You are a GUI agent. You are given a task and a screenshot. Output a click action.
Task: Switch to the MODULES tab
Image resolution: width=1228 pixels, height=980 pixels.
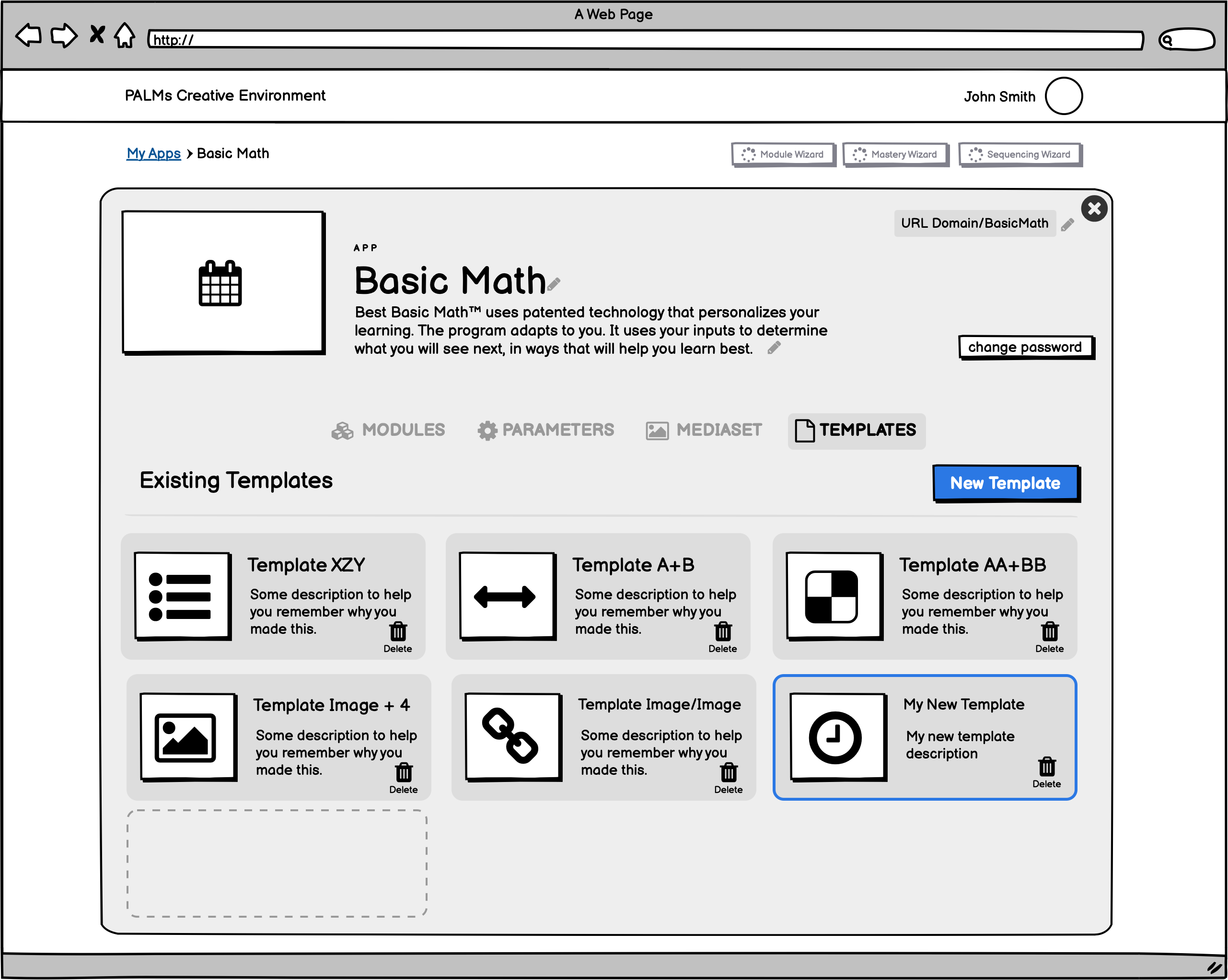(x=388, y=430)
